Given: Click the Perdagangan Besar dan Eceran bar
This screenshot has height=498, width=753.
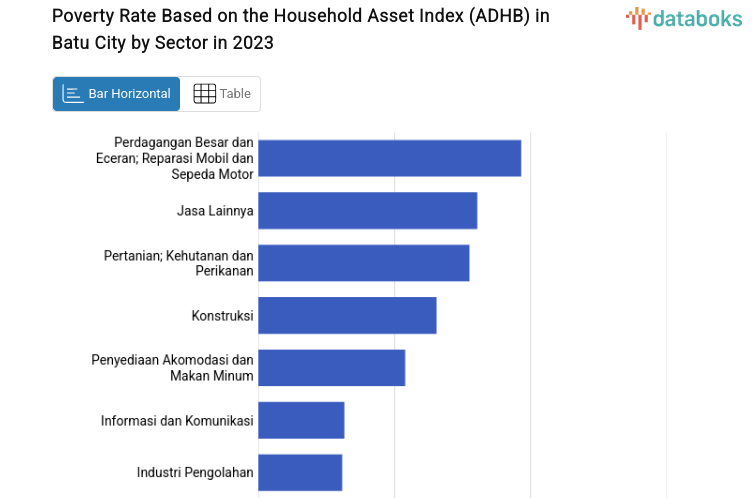Looking at the screenshot, I should (x=389, y=158).
